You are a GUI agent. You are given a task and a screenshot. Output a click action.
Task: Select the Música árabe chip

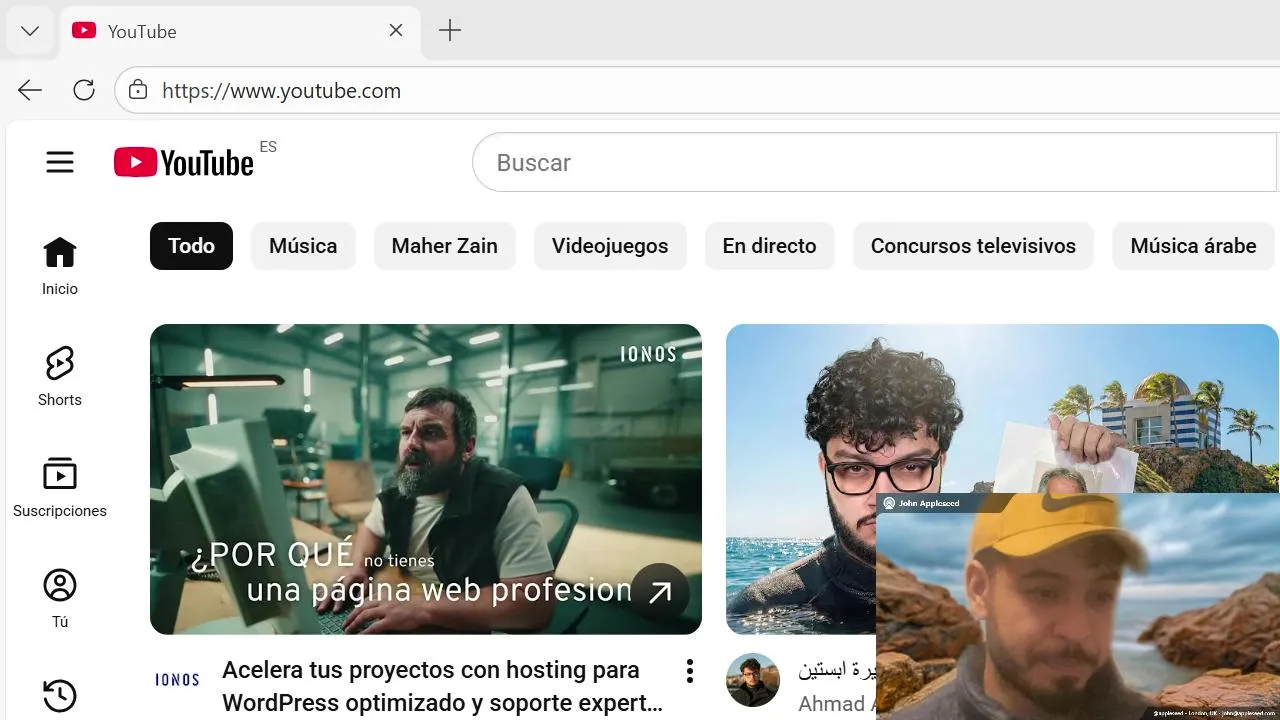coord(1193,246)
